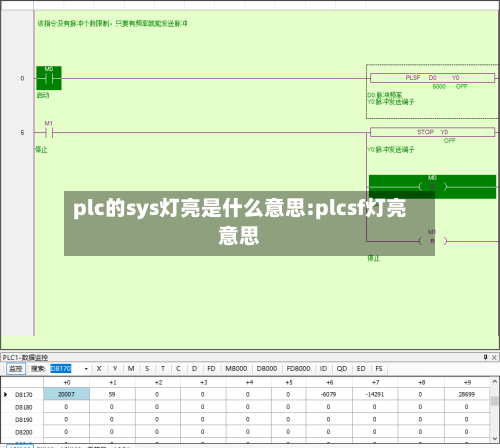Screen dimensions: 500x448
Task: Show Y registers in data monitor
Action: [x=115, y=369]
